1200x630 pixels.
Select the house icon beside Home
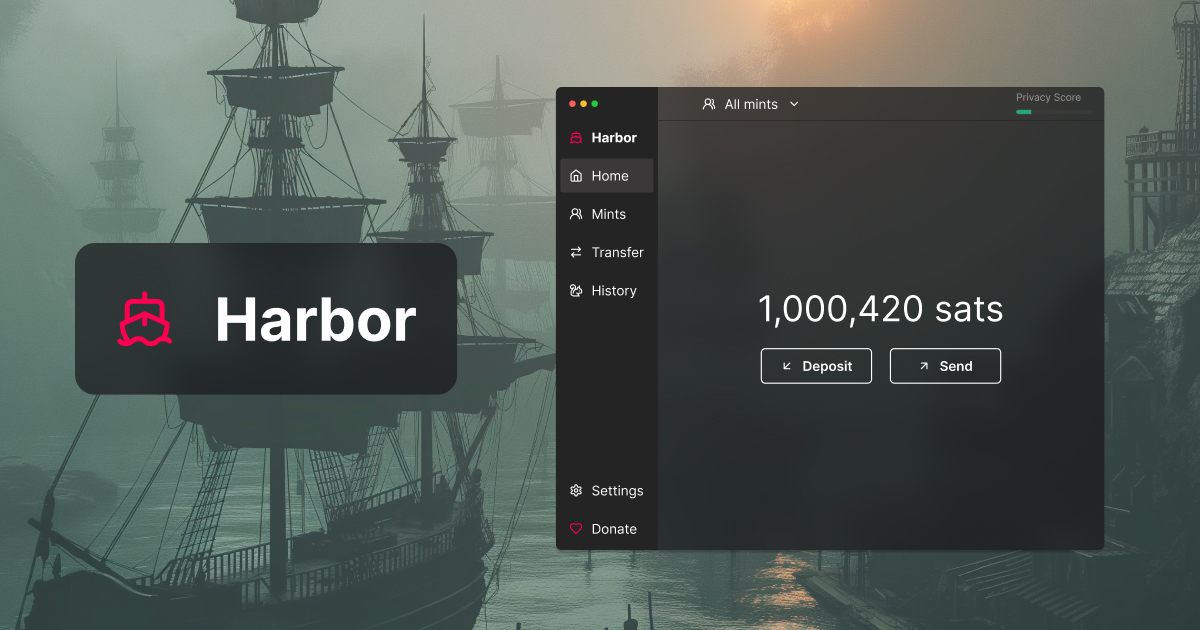[x=576, y=175]
